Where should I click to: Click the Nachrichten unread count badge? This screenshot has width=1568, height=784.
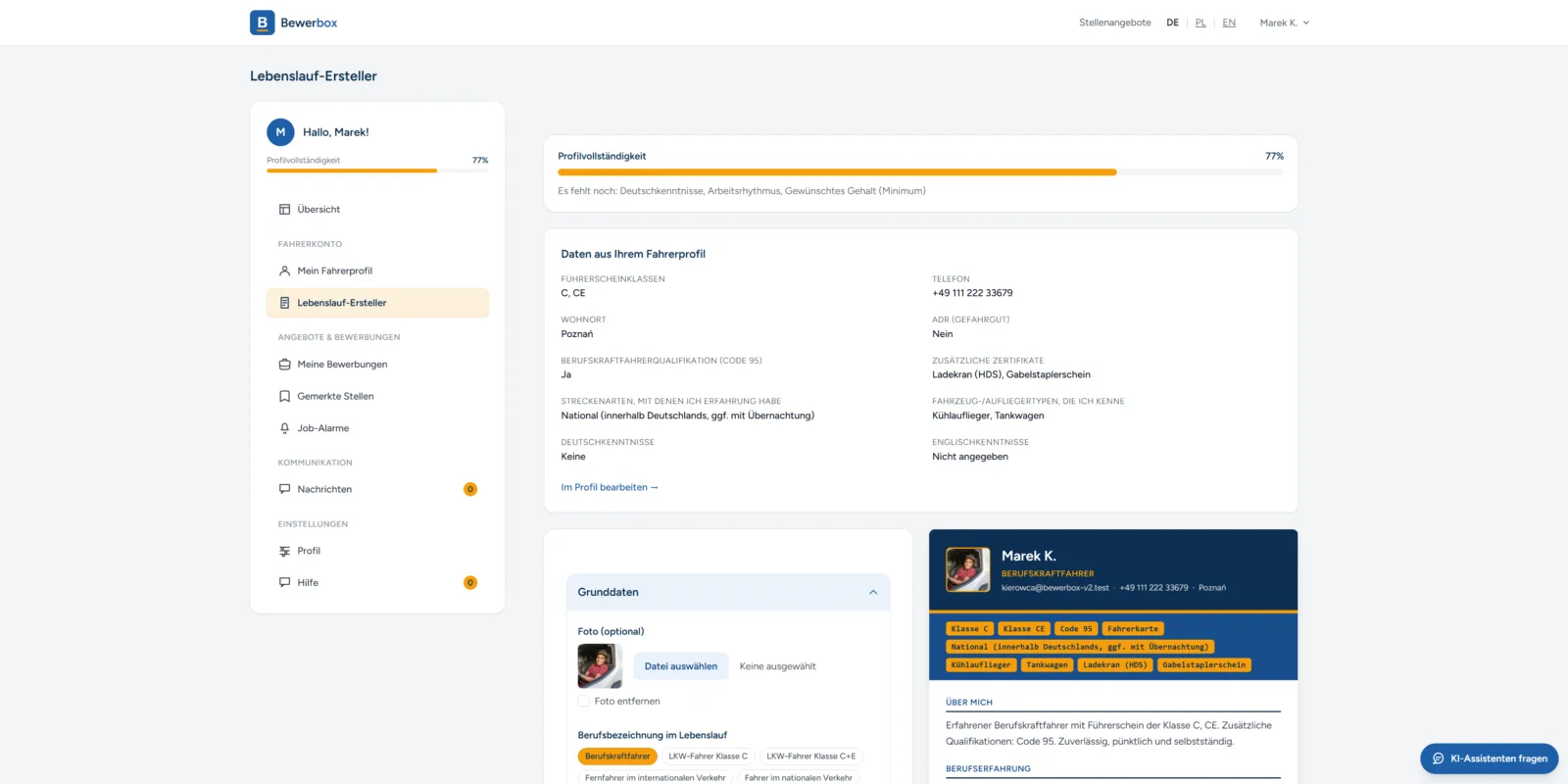[470, 489]
